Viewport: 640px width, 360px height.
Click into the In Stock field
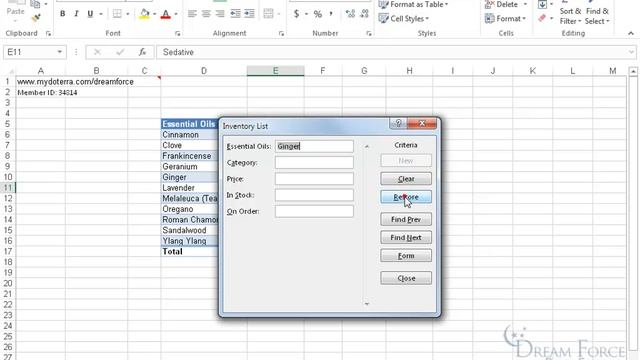click(x=314, y=195)
